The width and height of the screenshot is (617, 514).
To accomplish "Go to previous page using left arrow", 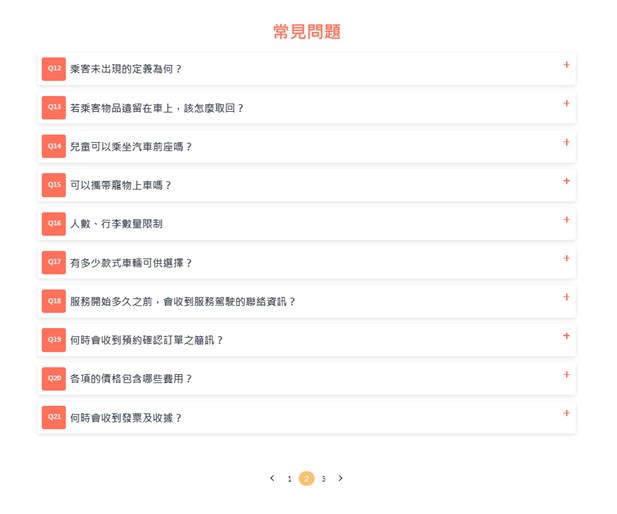I will click(x=272, y=478).
